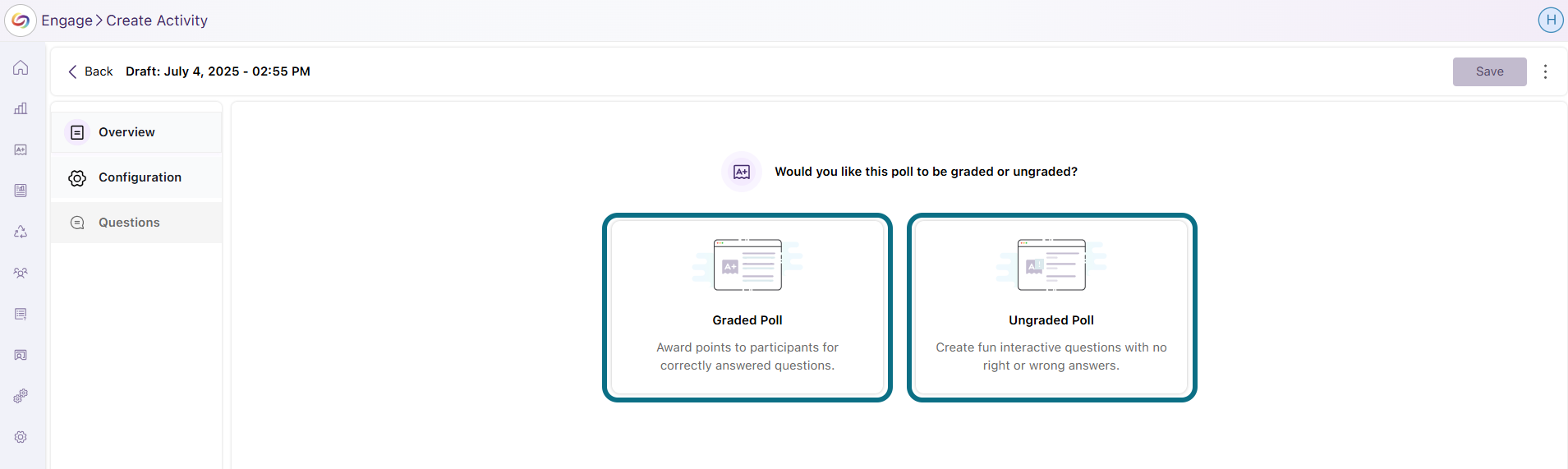Open the home icon in sidebar
Screen dimensions: 1568x469
(21, 67)
